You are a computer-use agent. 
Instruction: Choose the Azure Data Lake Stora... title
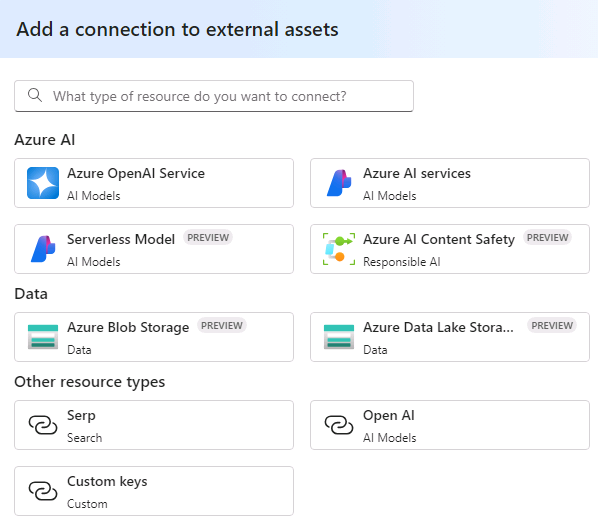coord(438,328)
